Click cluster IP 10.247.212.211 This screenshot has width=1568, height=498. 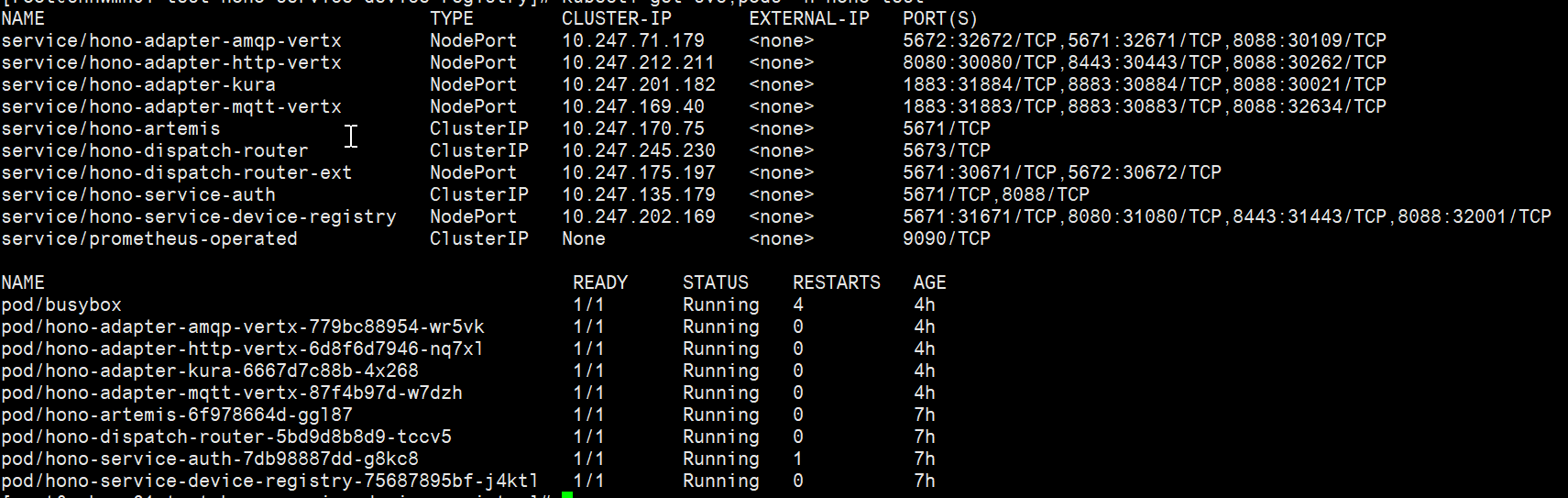639,63
